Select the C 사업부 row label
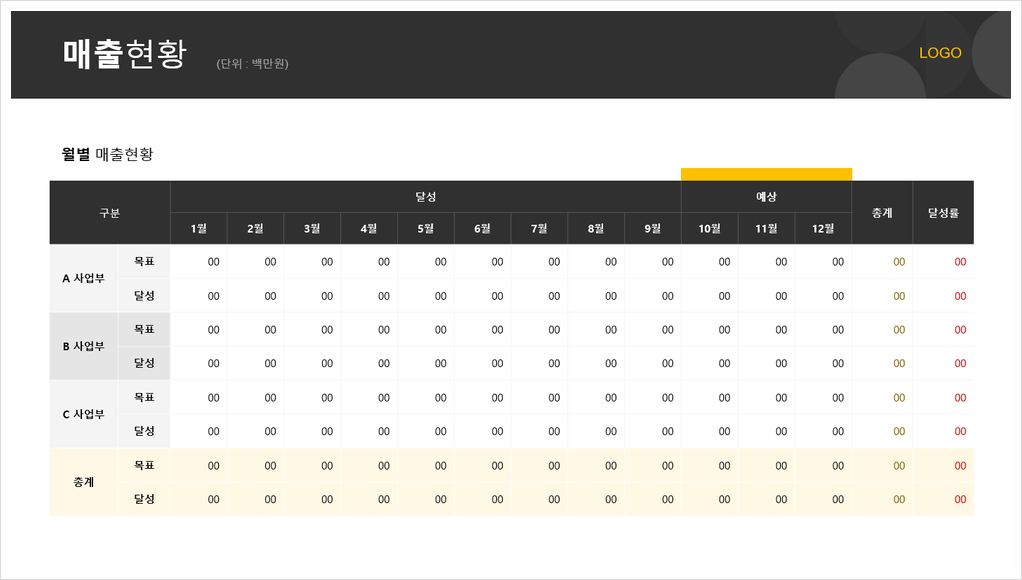The width and height of the screenshot is (1022, 580). (x=83, y=414)
